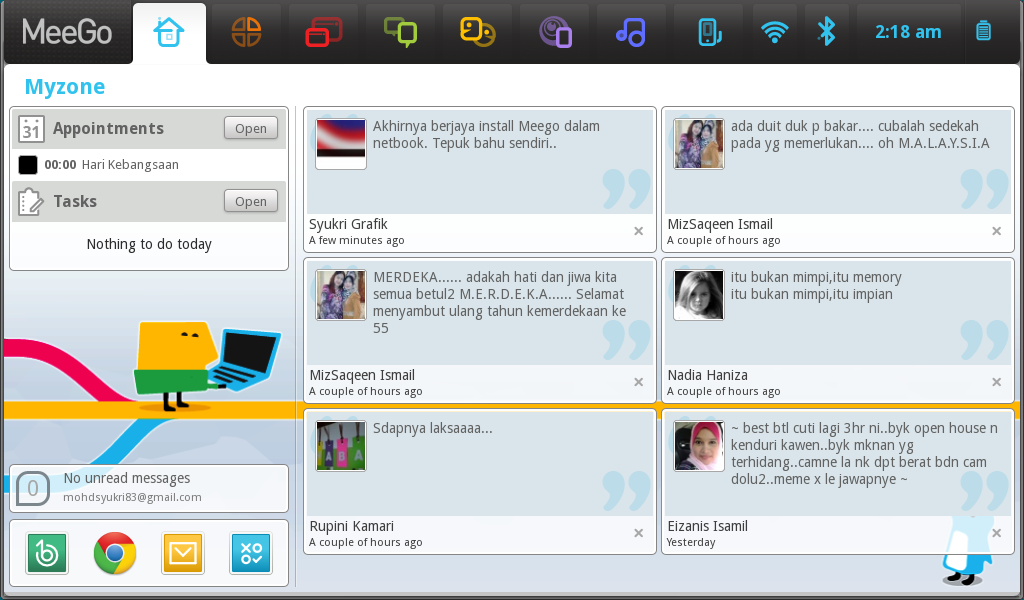Toggle the Wi-Fi networks panel
This screenshot has width=1024, height=600.
point(775,30)
